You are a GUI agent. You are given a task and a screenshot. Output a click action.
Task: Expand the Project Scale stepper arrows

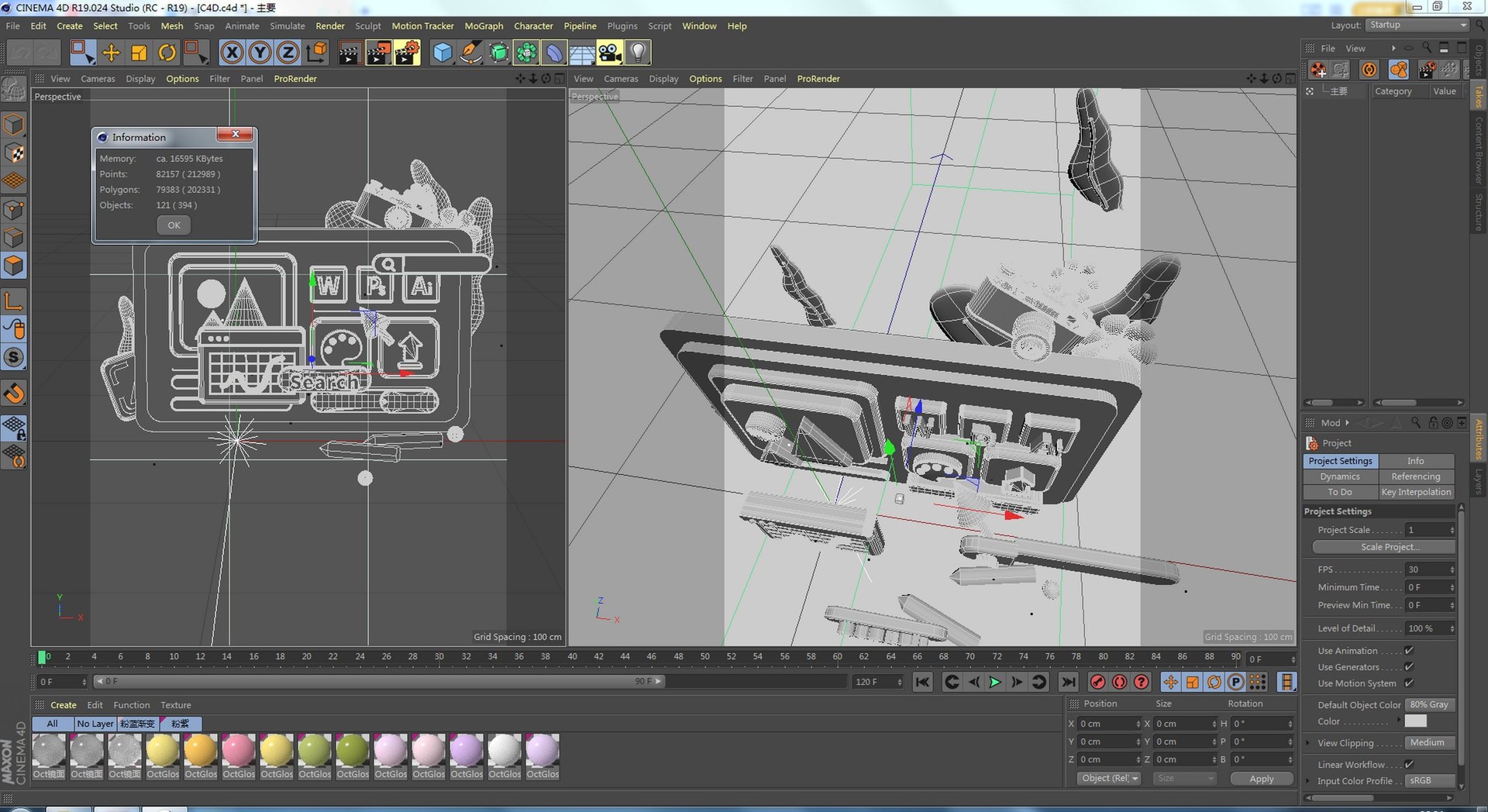click(x=1452, y=530)
